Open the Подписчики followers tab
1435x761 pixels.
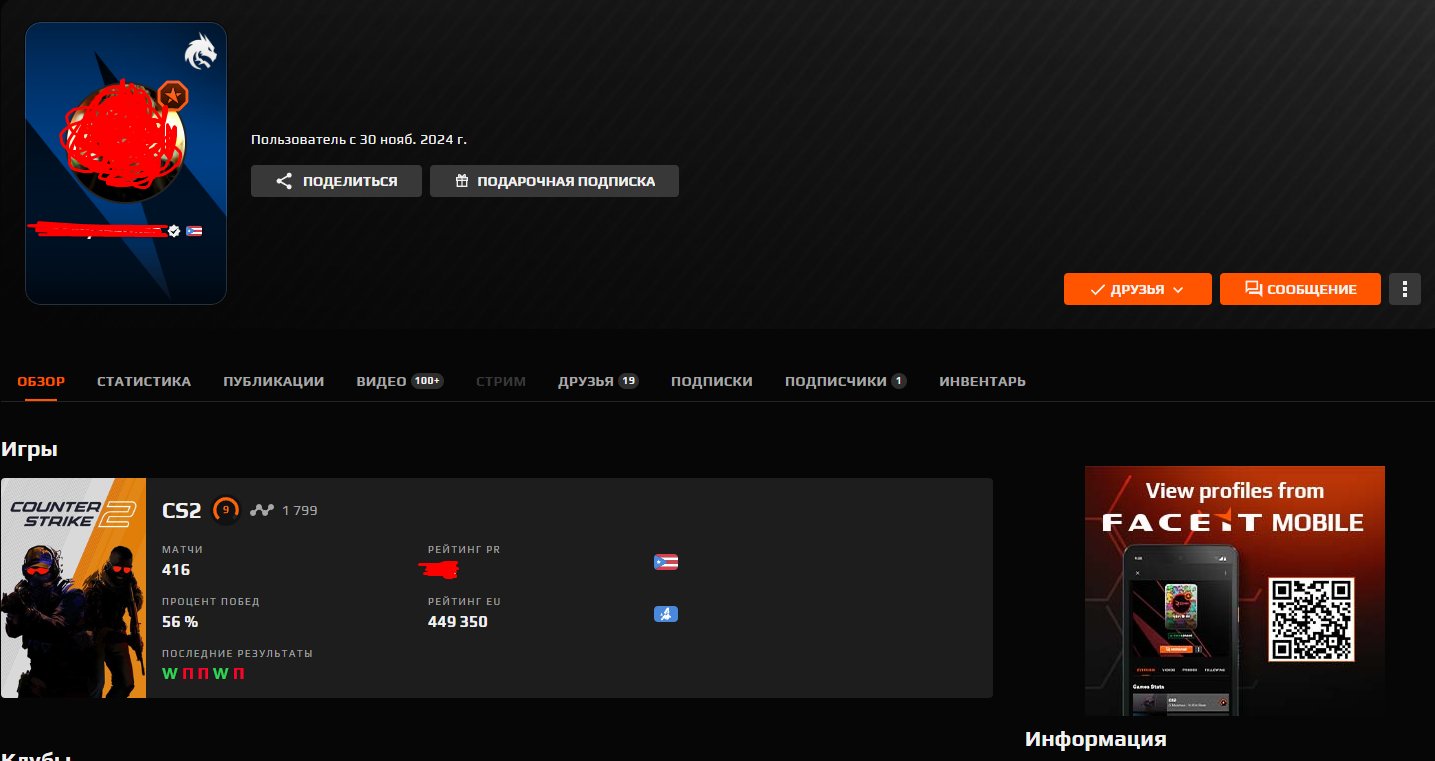(835, 381)
